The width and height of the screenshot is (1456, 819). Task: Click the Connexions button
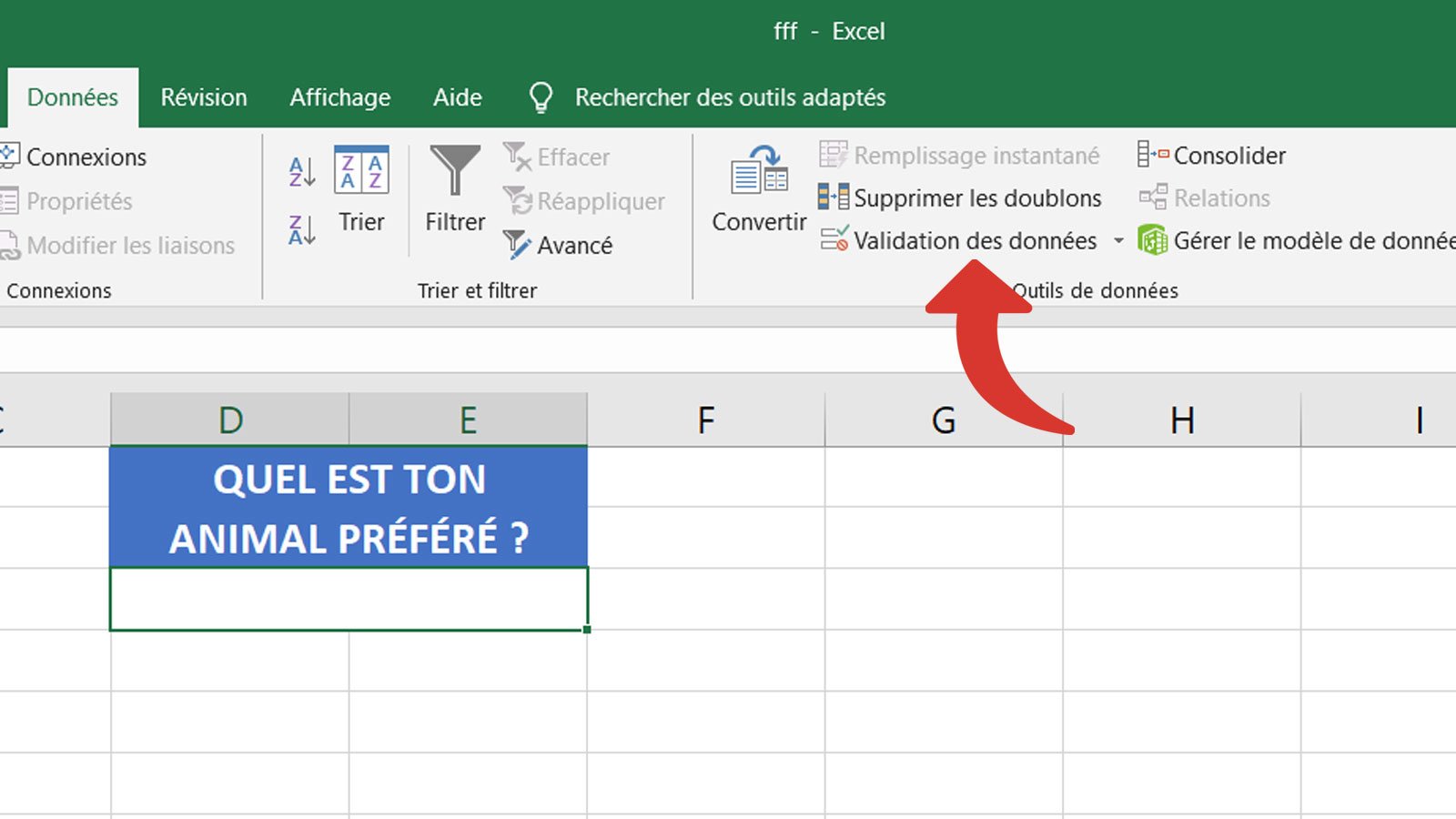pyautogui.click(x=74, y=157)
